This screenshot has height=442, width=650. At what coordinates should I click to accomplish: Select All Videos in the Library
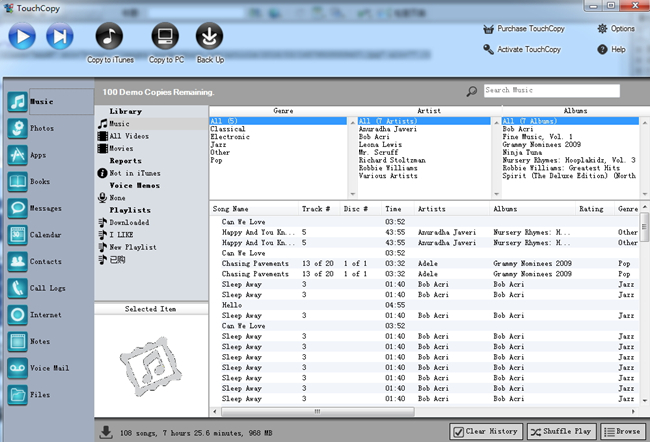(x=129, y=135)
